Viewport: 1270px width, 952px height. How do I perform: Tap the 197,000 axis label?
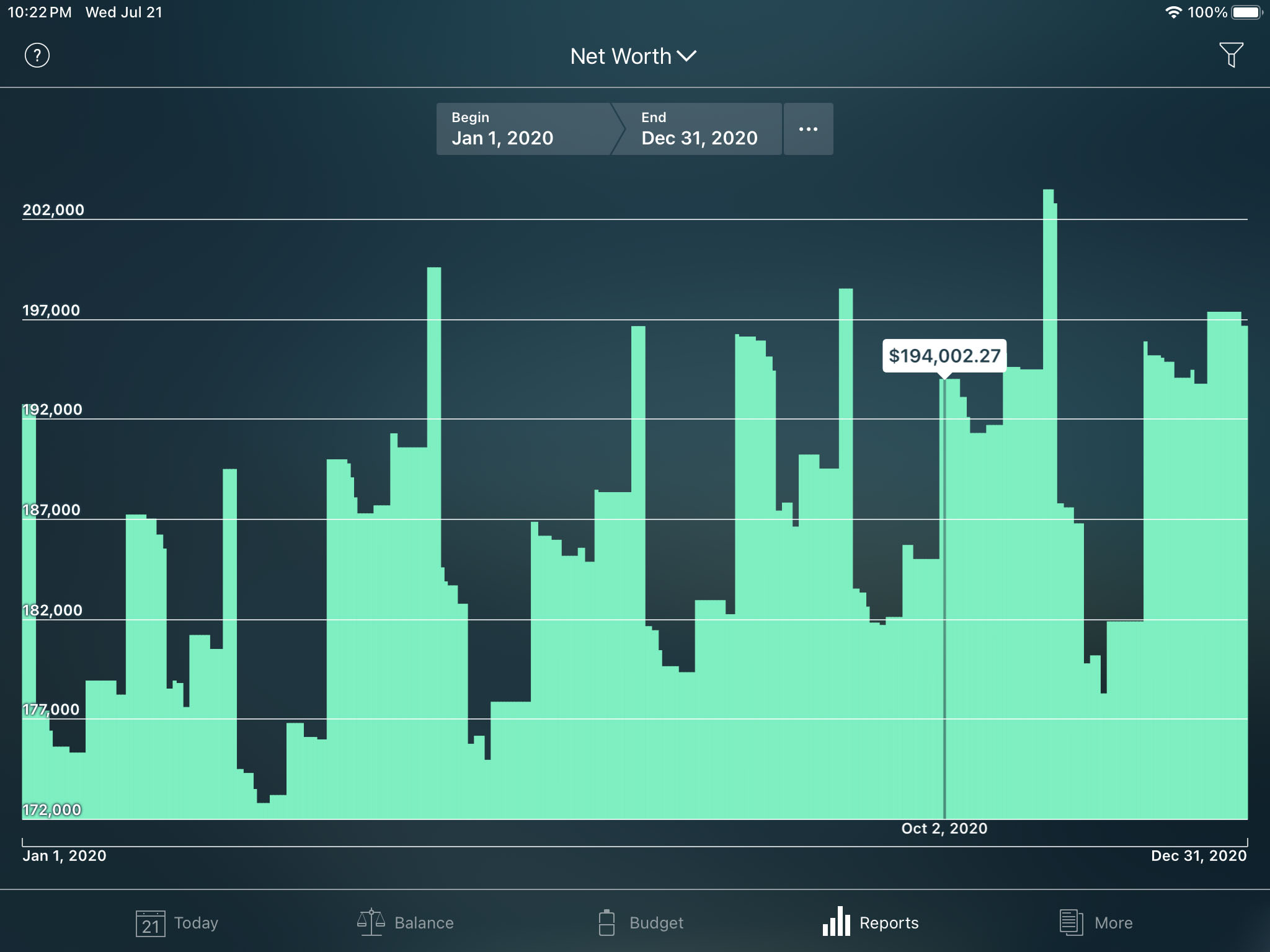click(51, 311)
